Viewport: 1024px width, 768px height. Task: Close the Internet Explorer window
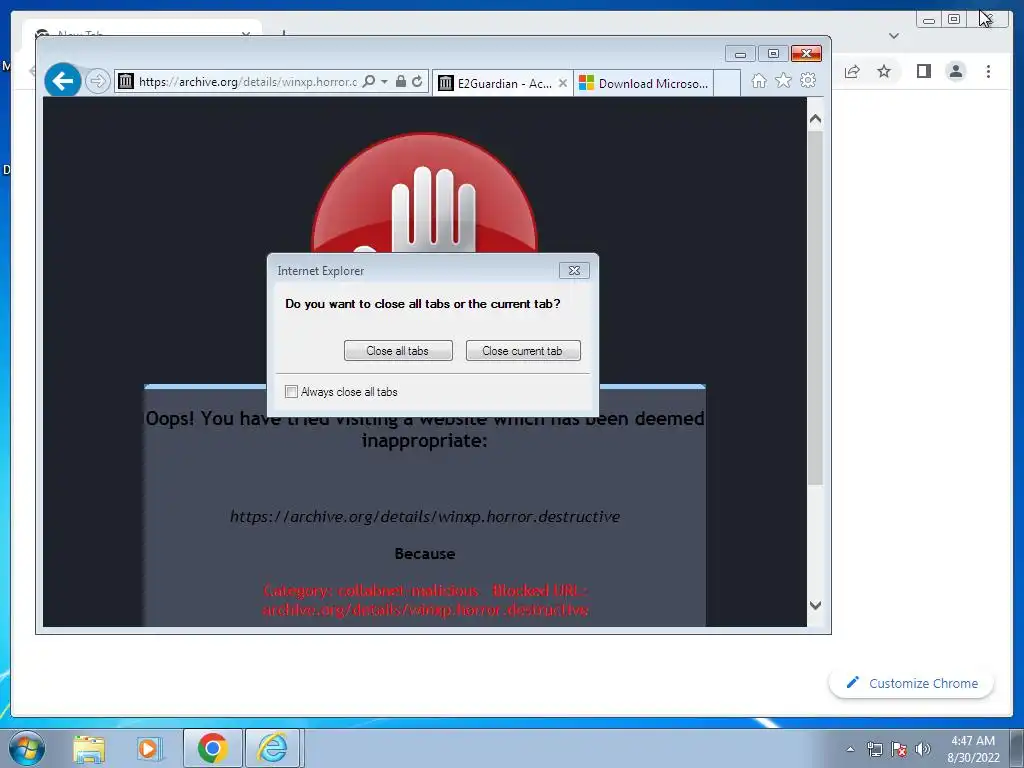tap(807, 54)
